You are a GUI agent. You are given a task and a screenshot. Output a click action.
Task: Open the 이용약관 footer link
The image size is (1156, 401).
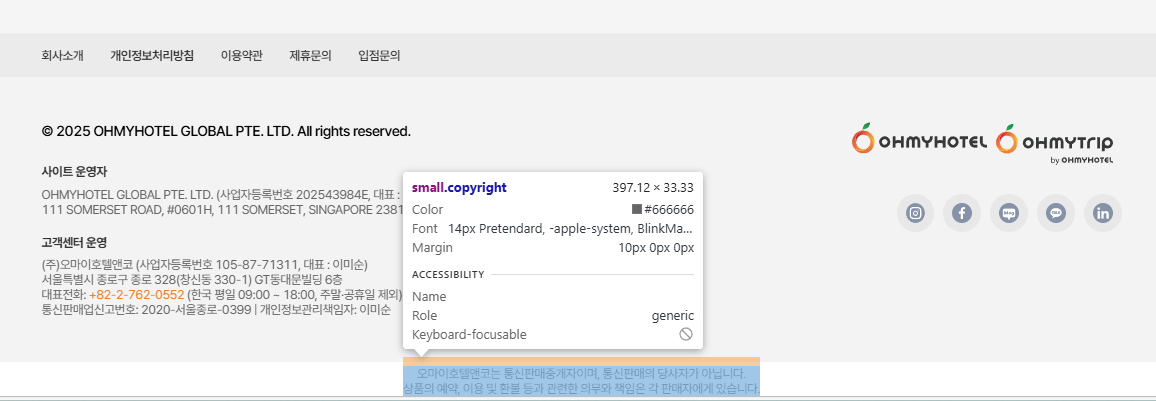[x=241, y=56]
